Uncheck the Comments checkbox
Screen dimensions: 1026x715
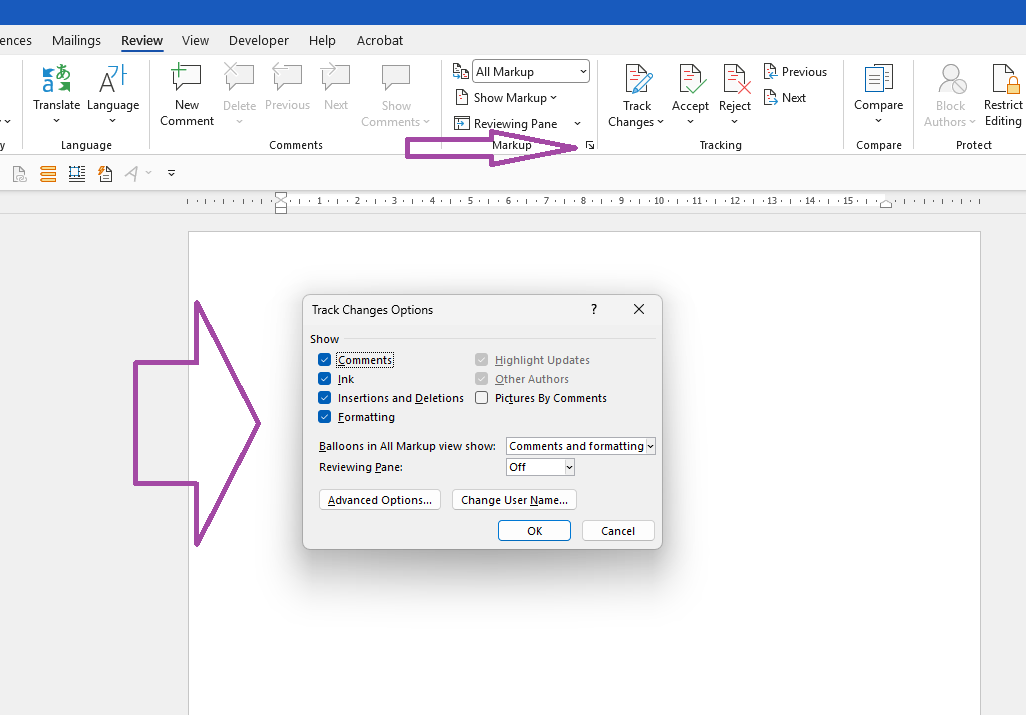[325, 360]
